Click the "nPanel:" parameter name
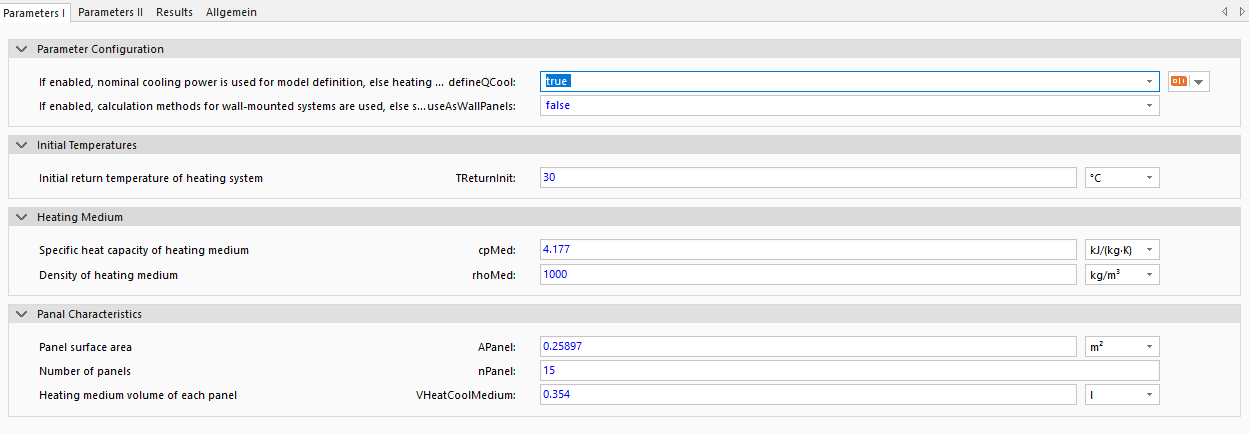 [497, 371]
